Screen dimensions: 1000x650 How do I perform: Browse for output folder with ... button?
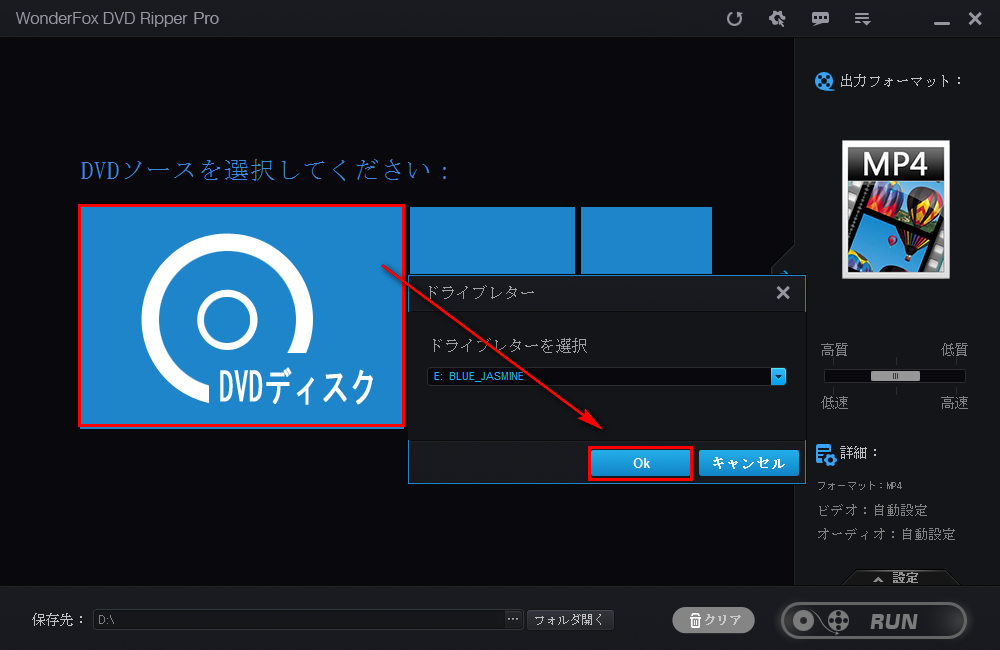click(x=513, y=619)
